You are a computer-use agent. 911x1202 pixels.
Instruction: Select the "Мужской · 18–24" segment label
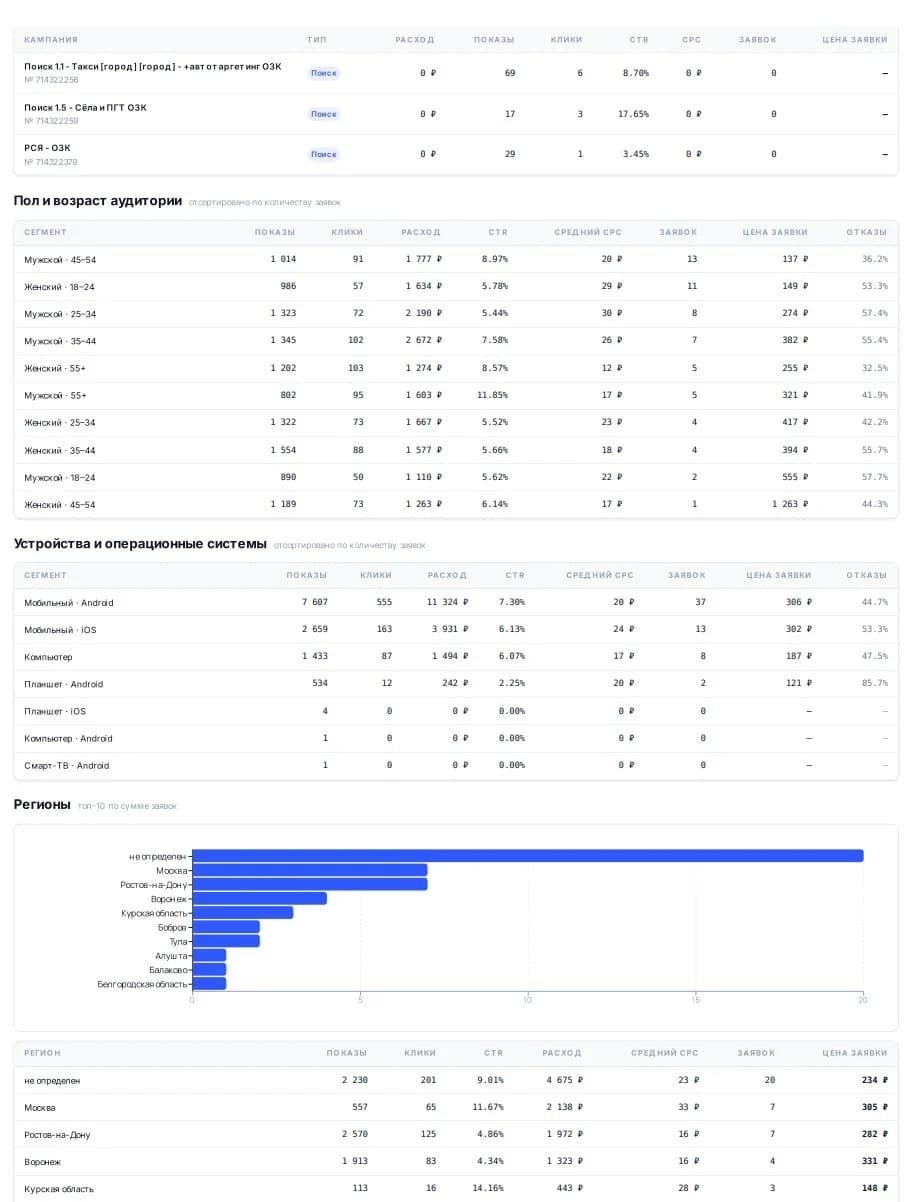[60, 477]
